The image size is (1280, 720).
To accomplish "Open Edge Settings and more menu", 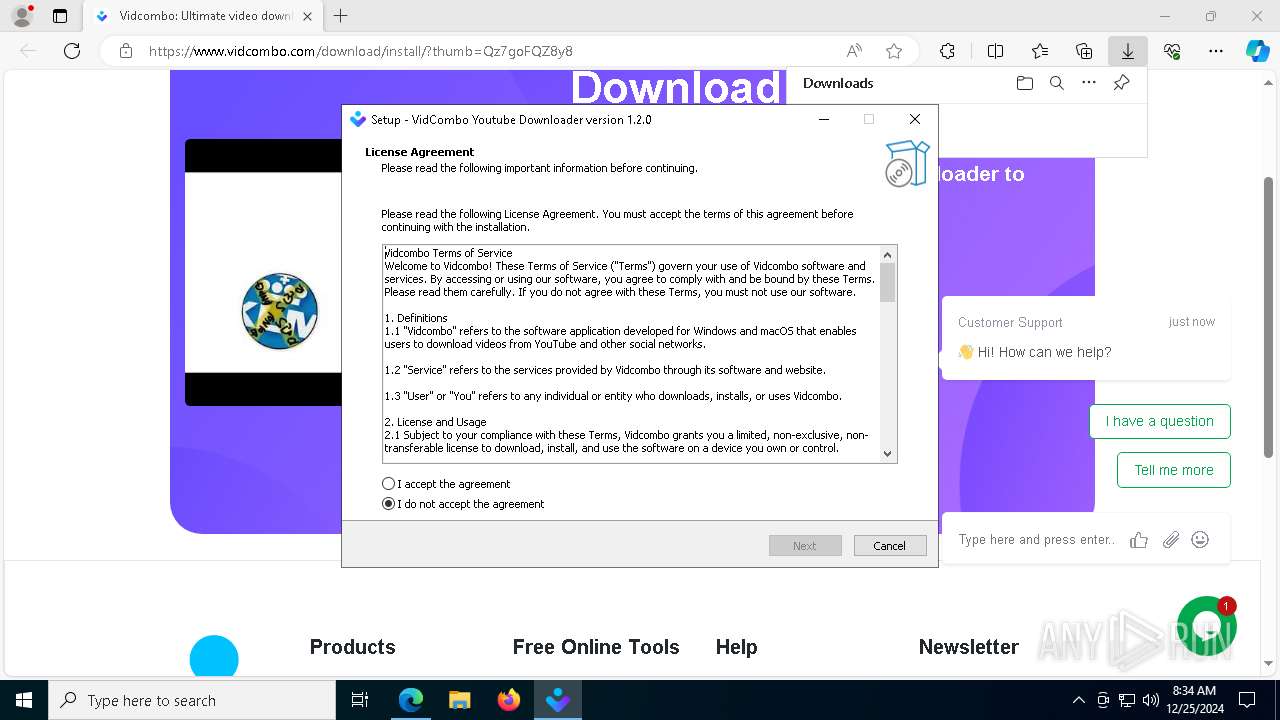I will [x=1216, y=51].
